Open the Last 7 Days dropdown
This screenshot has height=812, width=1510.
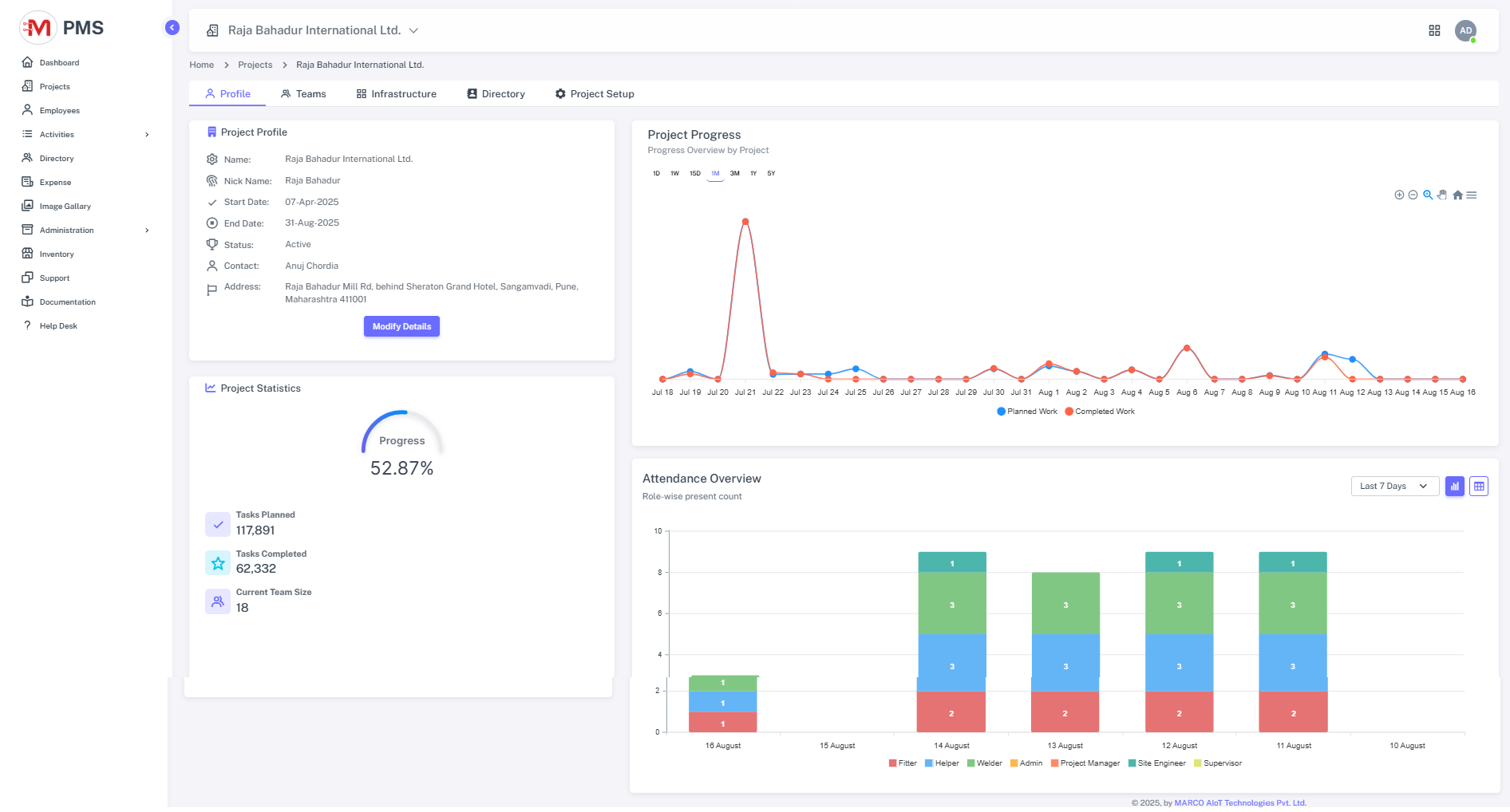click(1393, 487)
